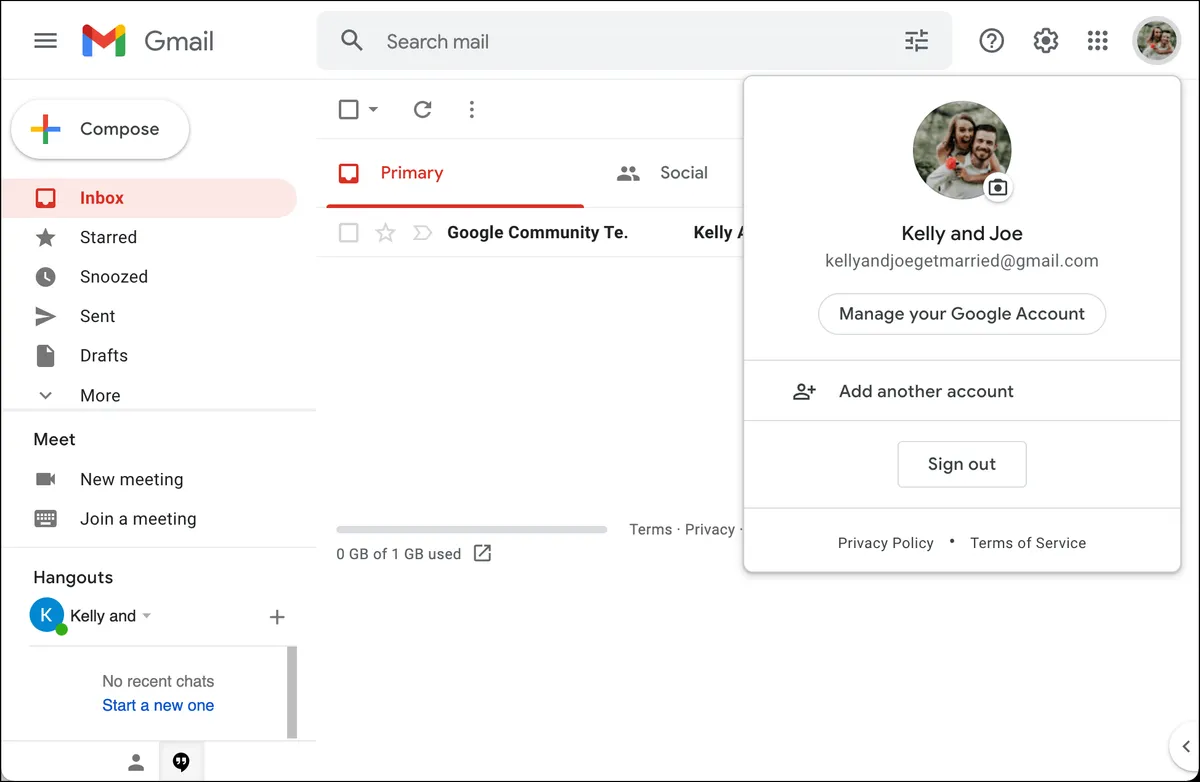Click Join a meeting
Screen dimensions: 1200x782
[x=138, y=518]
